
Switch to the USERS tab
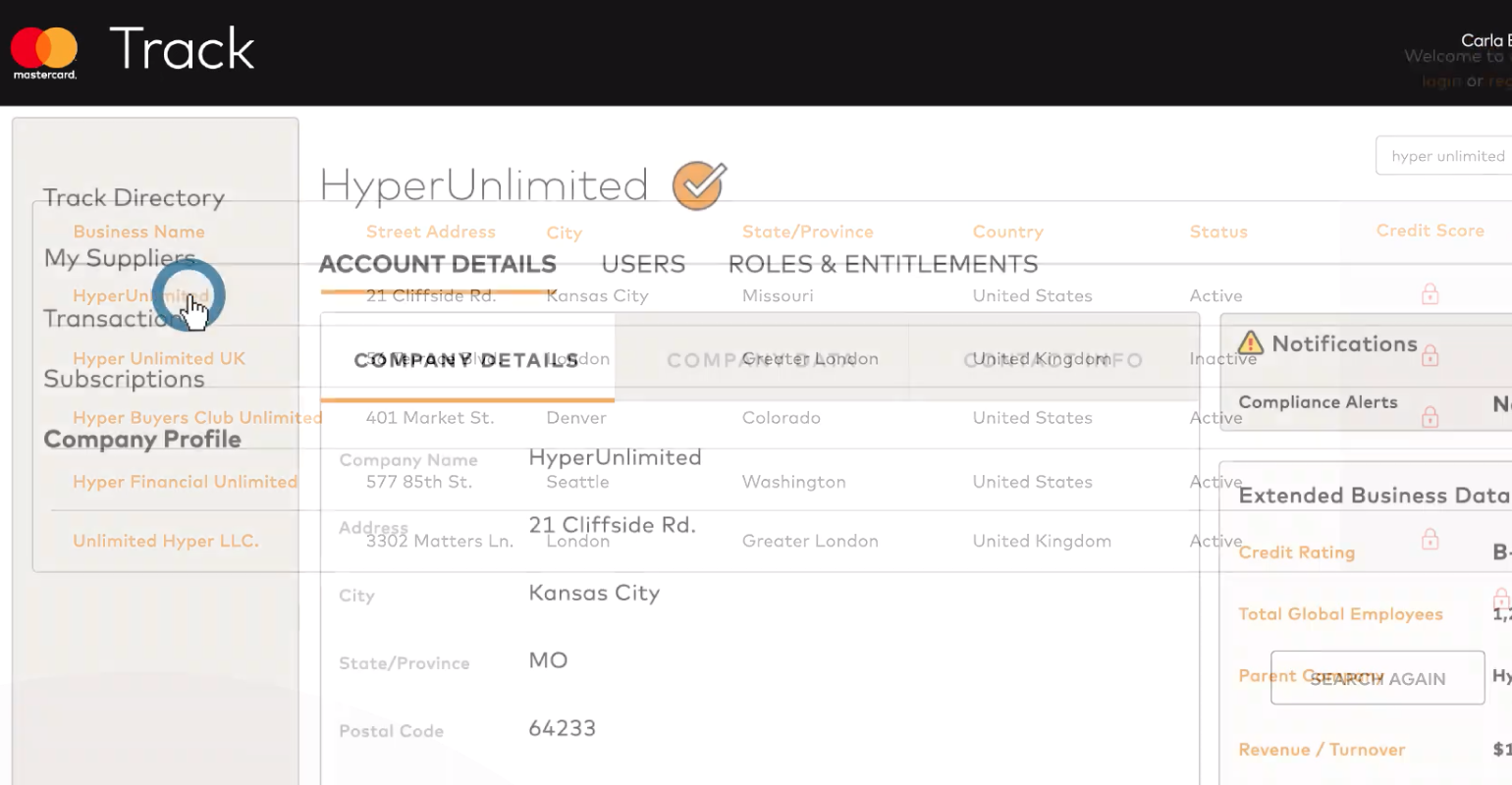[643, 263]
